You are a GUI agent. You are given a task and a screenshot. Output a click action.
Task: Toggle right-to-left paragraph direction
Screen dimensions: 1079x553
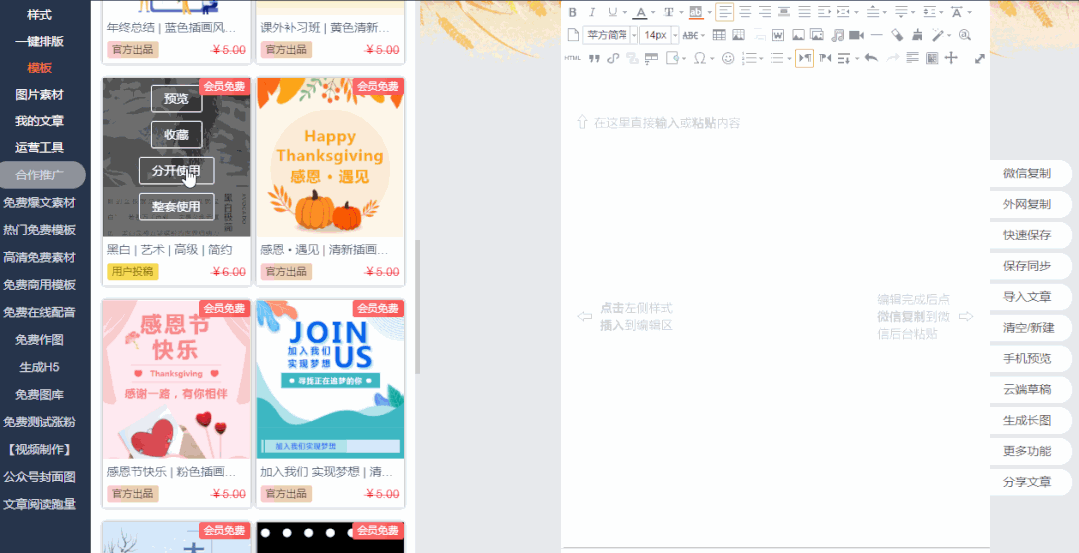click(x=825, y=58)
